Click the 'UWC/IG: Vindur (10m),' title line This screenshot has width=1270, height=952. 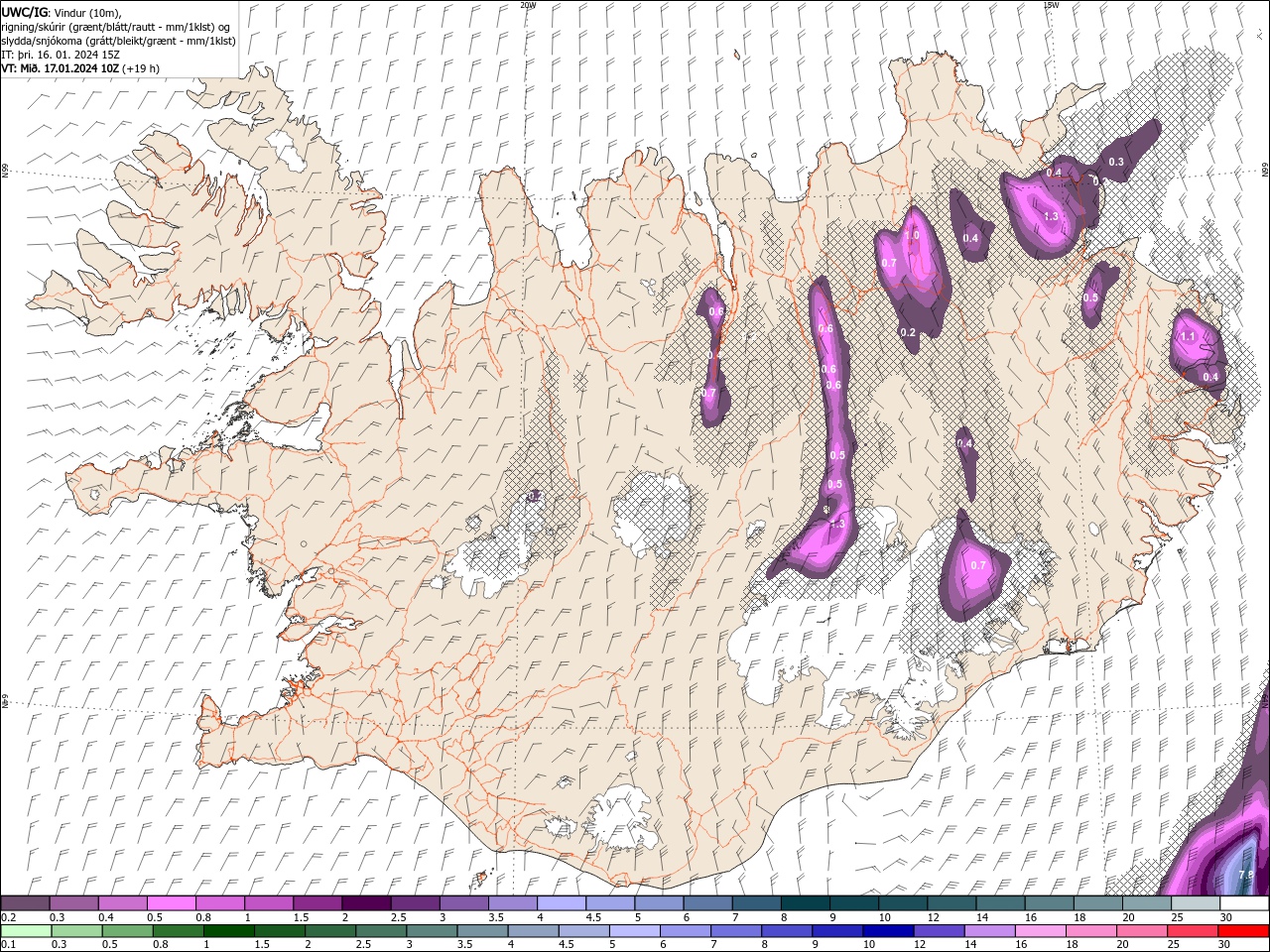[62, 12]
